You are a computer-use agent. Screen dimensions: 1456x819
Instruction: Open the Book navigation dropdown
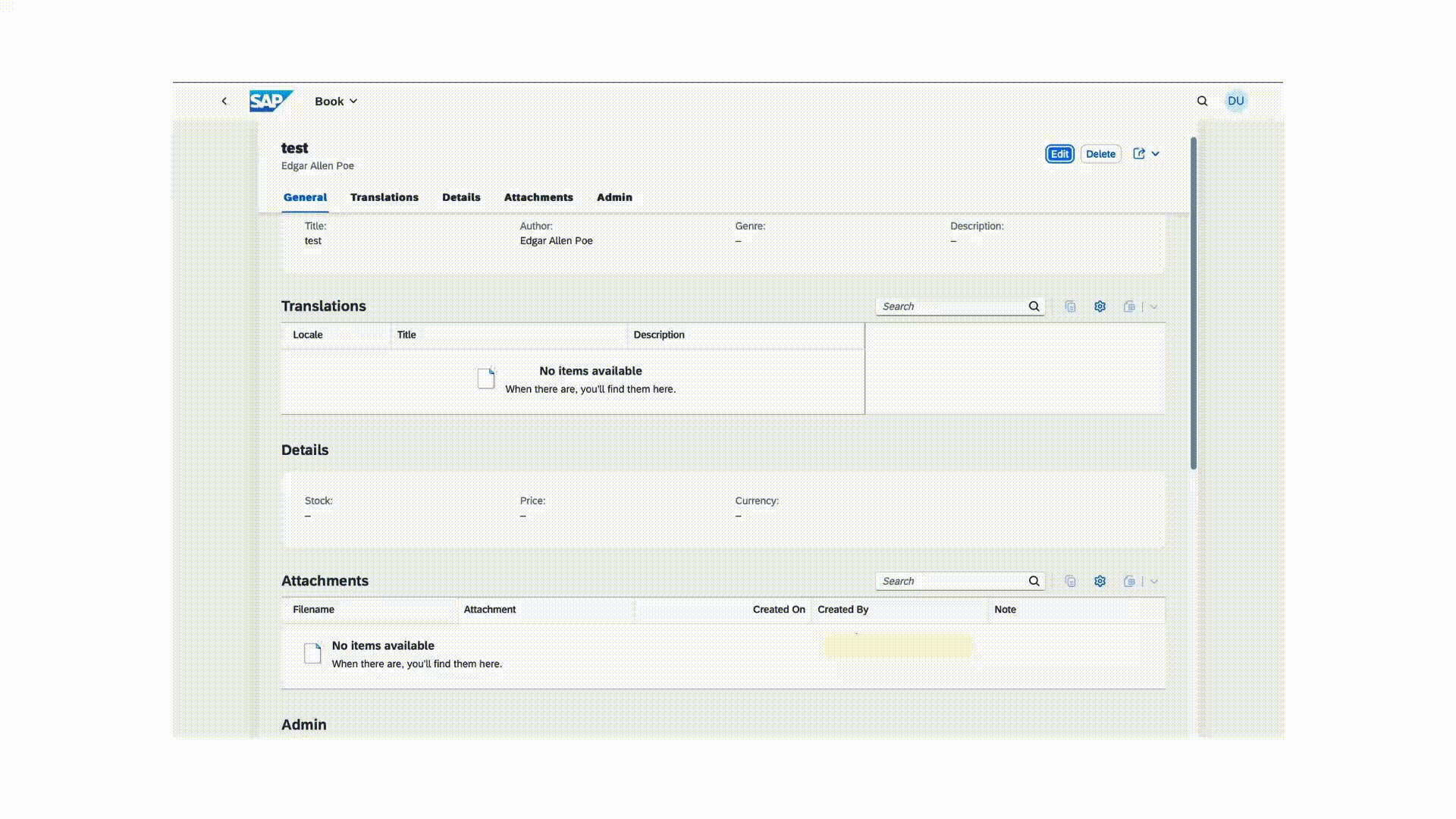click(336, 101)
